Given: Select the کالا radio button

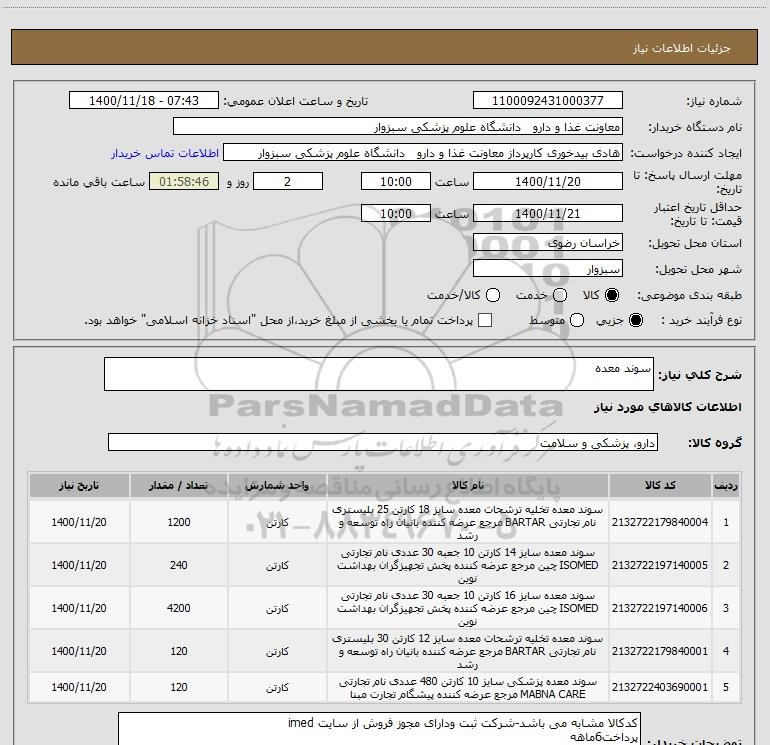Looking at the screenshot, I should [x=612, y=295].
